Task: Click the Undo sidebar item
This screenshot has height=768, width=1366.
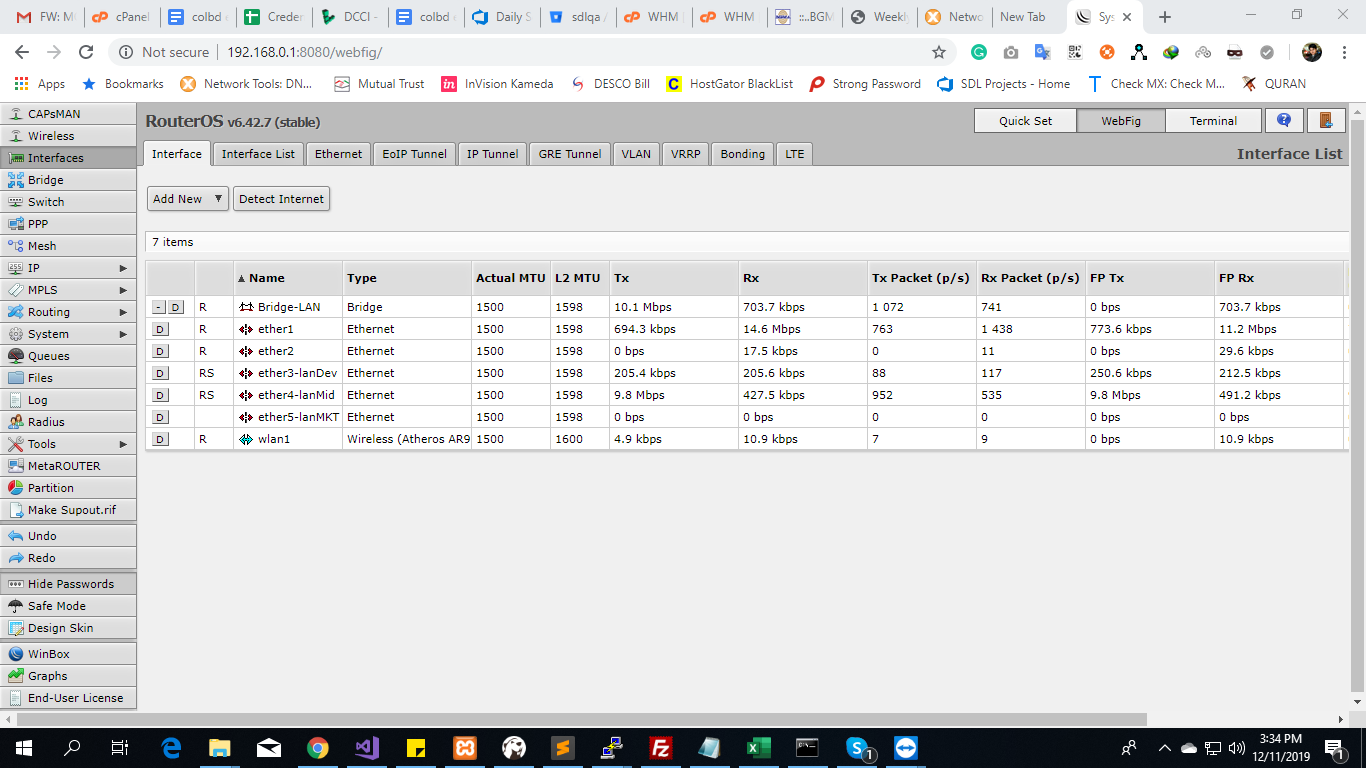Action: click(42, 536)
